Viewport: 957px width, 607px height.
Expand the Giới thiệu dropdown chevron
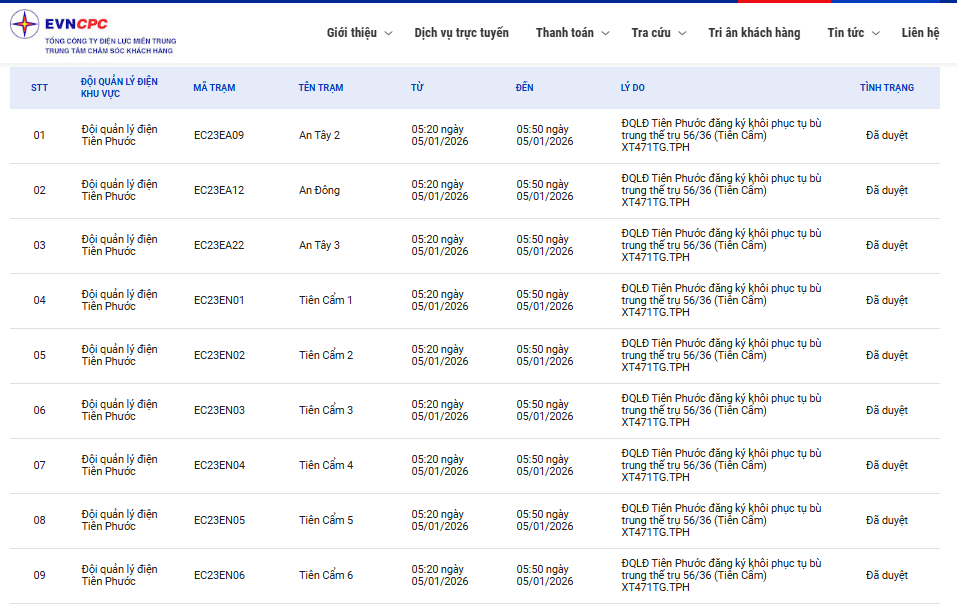[x=389, y=33]
